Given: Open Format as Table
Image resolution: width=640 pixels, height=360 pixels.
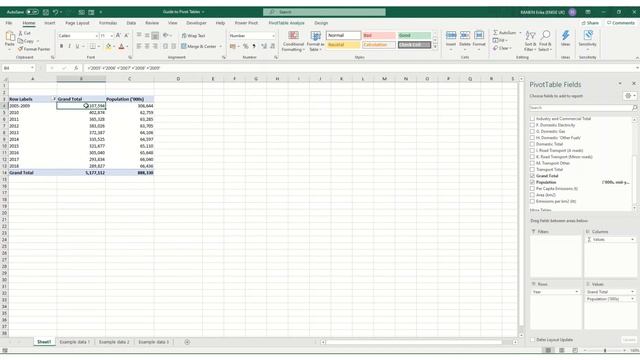Looking at the screenshot, I should [315, 41].
